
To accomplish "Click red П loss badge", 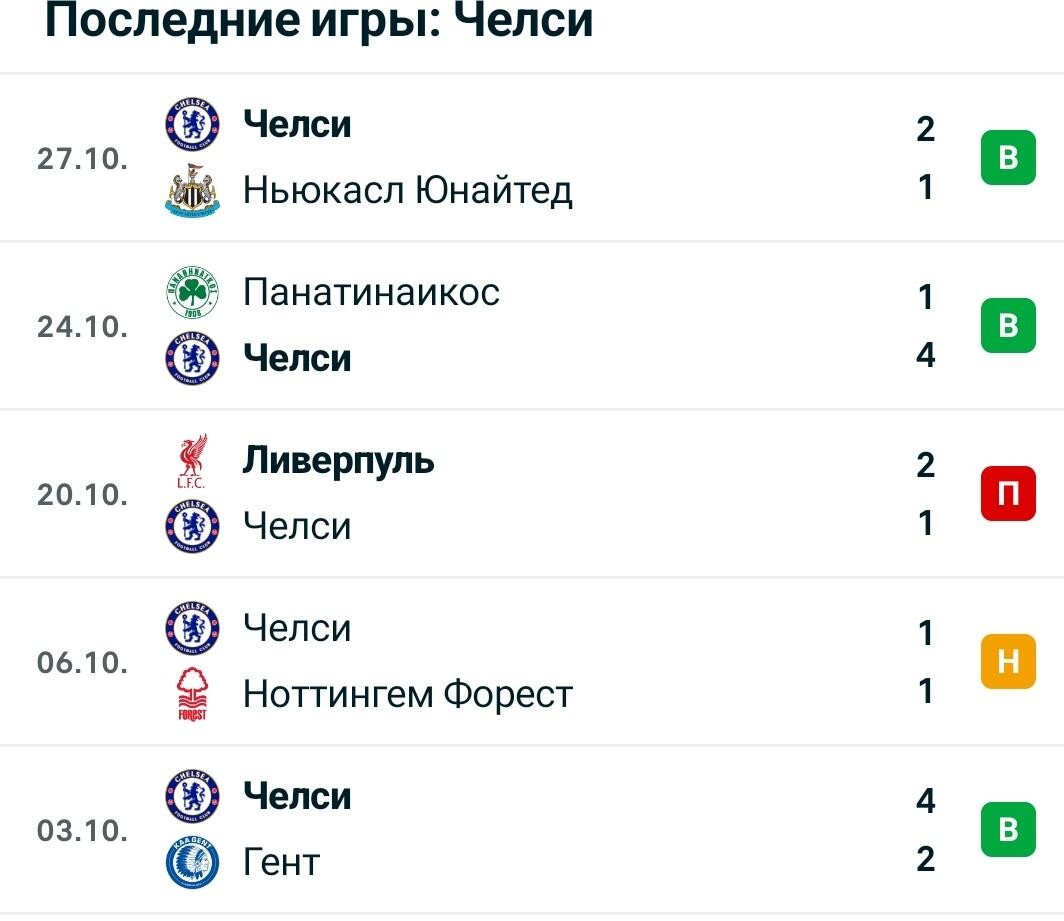I will [x=1008, y=493].
